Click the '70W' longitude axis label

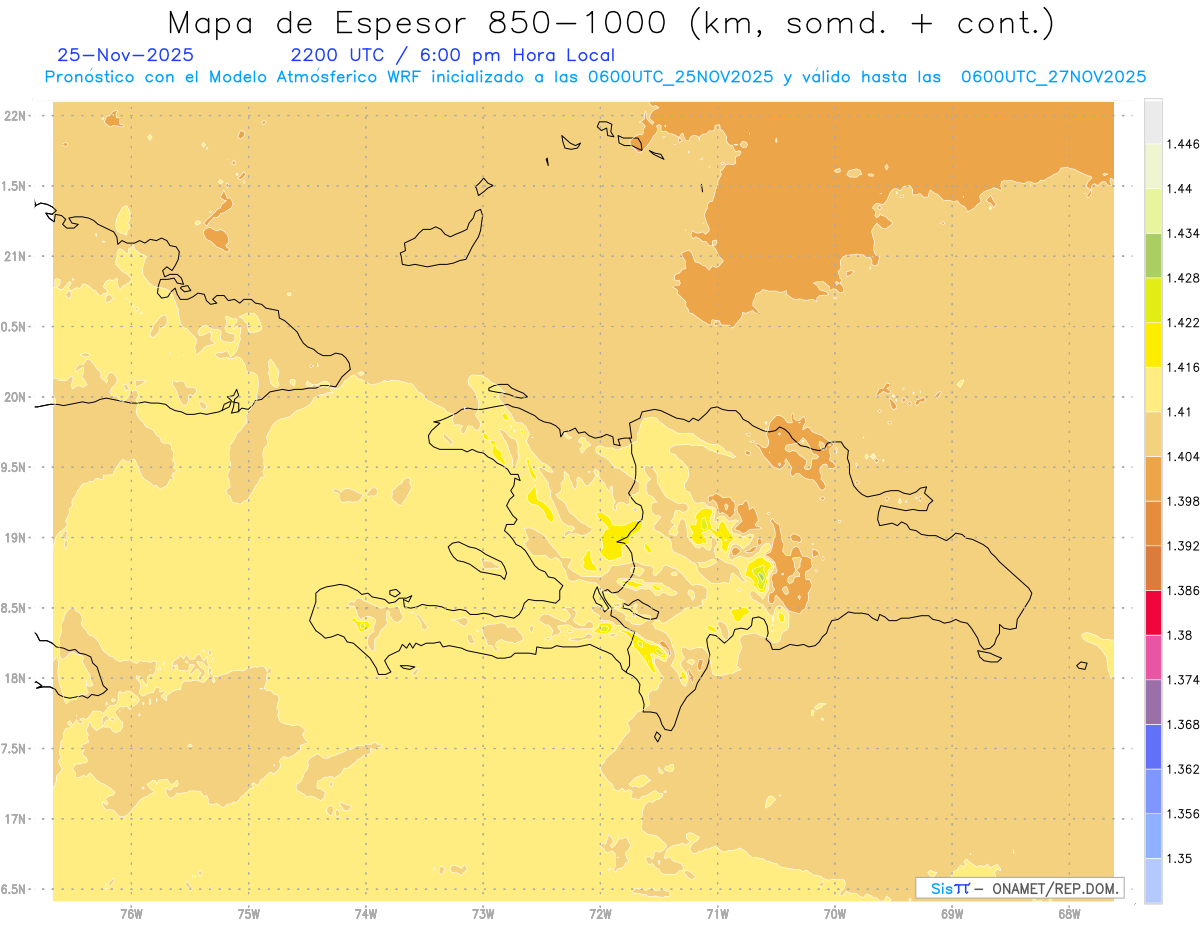coord(834,913)
